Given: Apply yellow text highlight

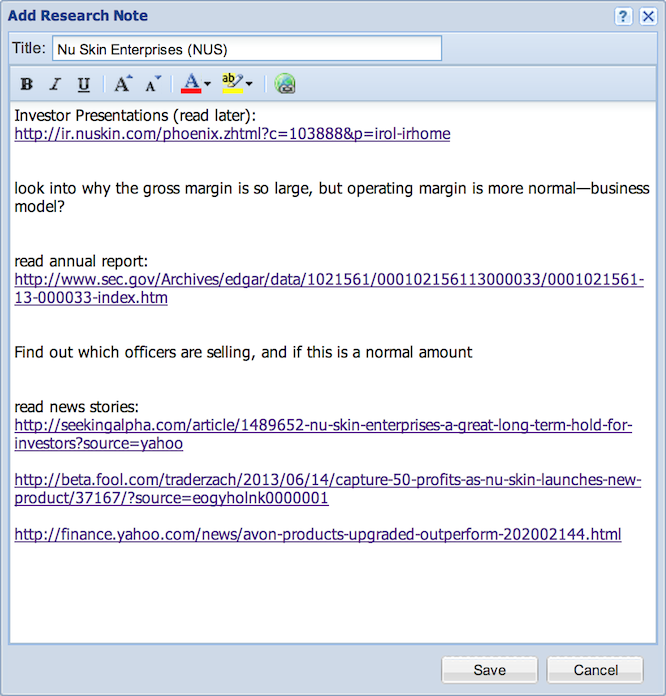Looking at the screenshot, I should (233, 83).
